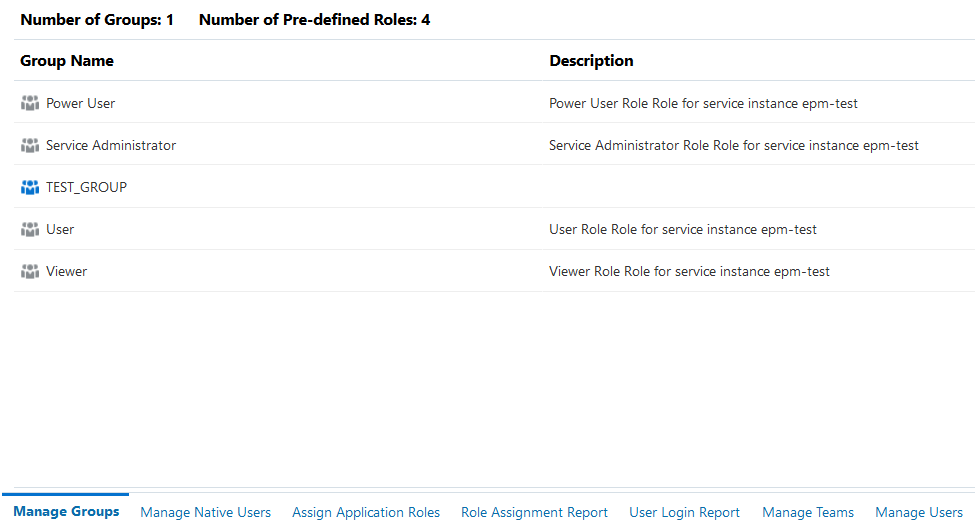Click the Power User Role description text
This screenshot has width=975, height=531.
(703, 103)
